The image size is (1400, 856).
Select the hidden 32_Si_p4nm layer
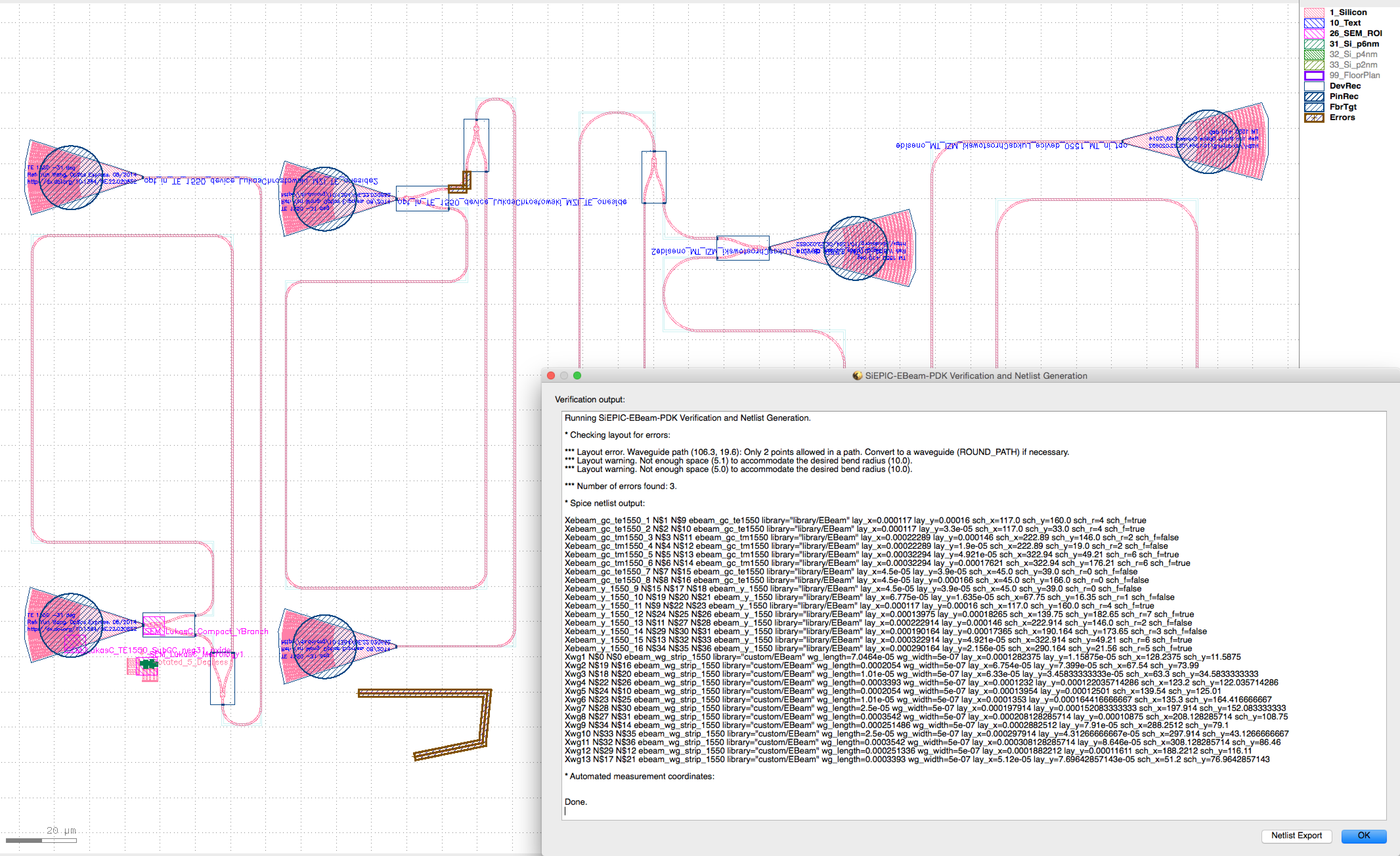point(1352,54)
